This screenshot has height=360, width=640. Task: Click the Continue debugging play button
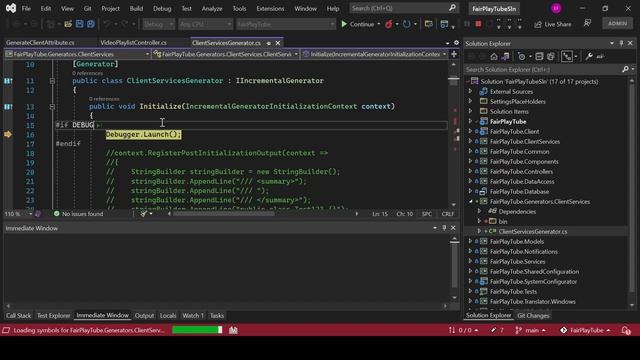[x=344, y=24]
